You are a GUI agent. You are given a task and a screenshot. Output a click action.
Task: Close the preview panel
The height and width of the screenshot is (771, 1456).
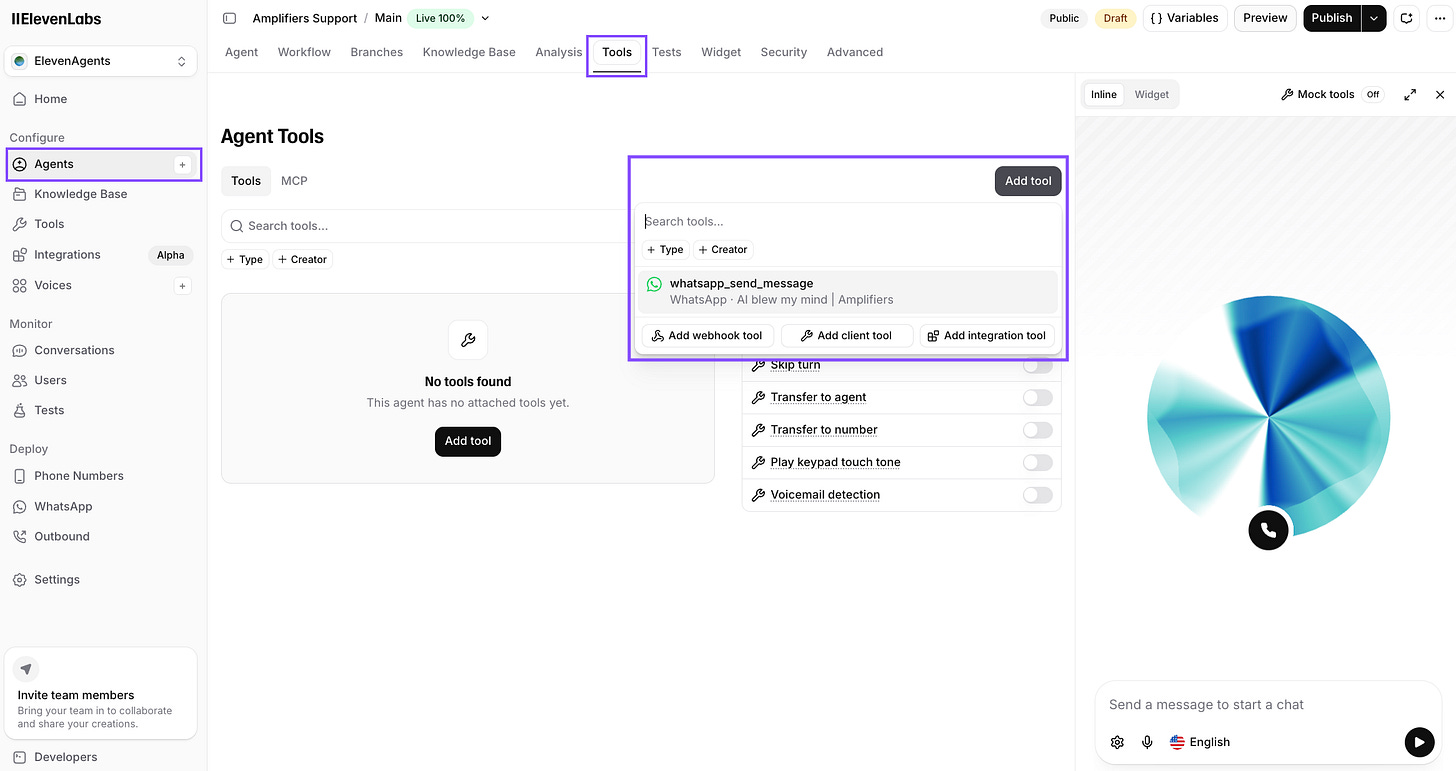1440,94
